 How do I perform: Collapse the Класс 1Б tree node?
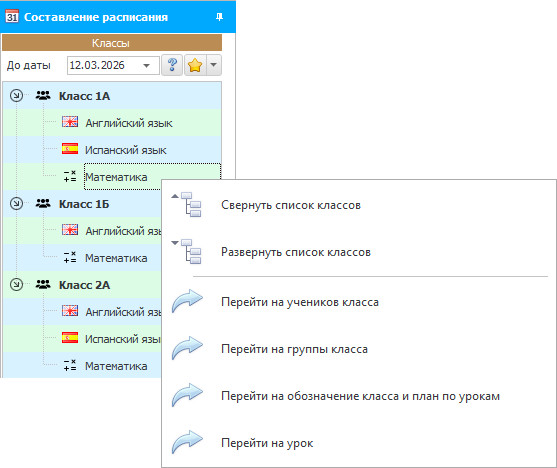click(x=16, y=204)
